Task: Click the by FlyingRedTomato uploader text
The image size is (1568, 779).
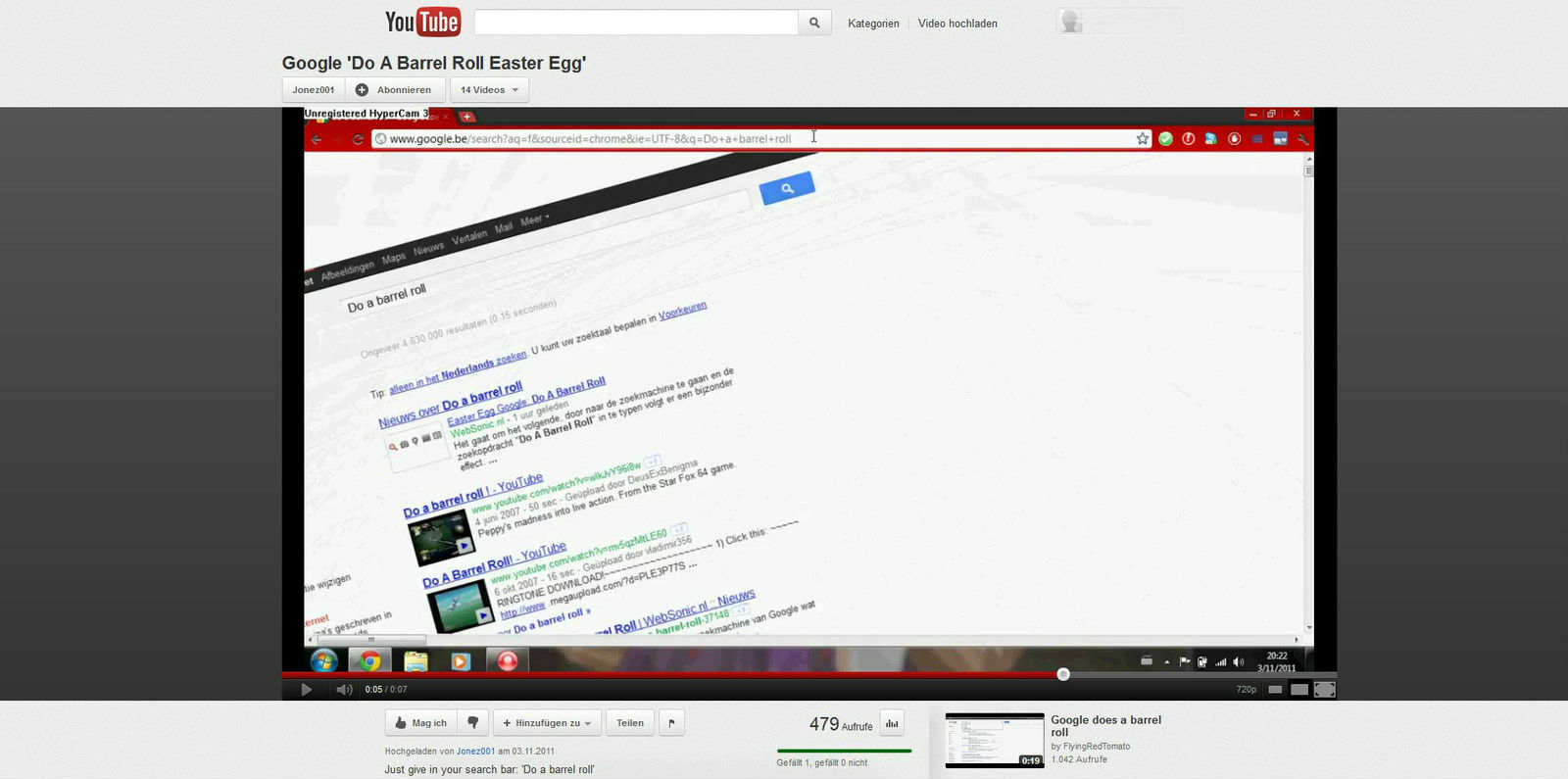Action: click(x=1090, y=747)
